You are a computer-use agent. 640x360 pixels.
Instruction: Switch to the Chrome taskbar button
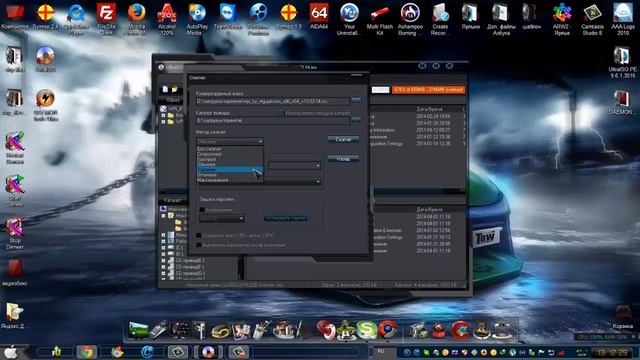click(86, 352)
